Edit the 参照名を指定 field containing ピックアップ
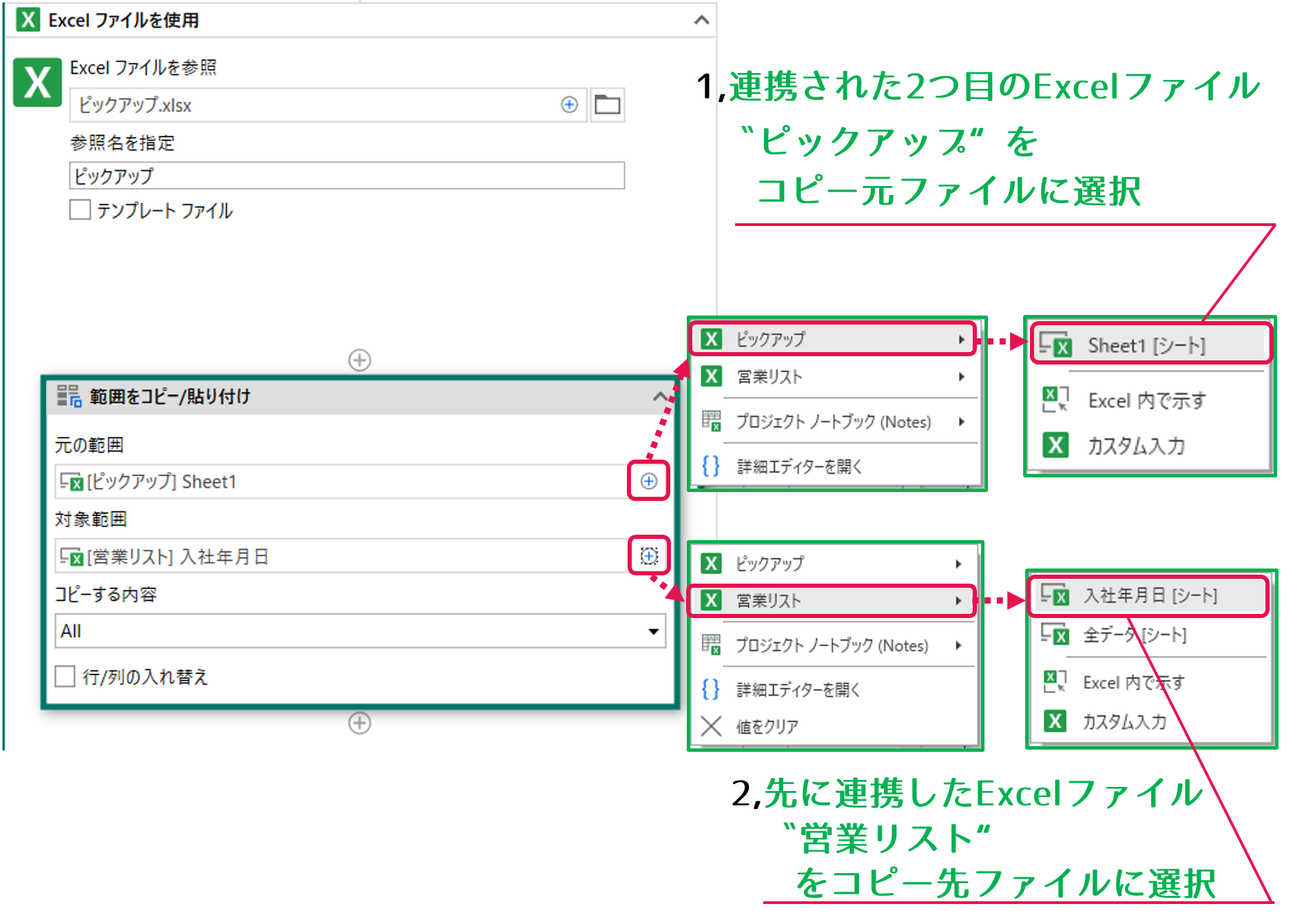 (347, 176)
